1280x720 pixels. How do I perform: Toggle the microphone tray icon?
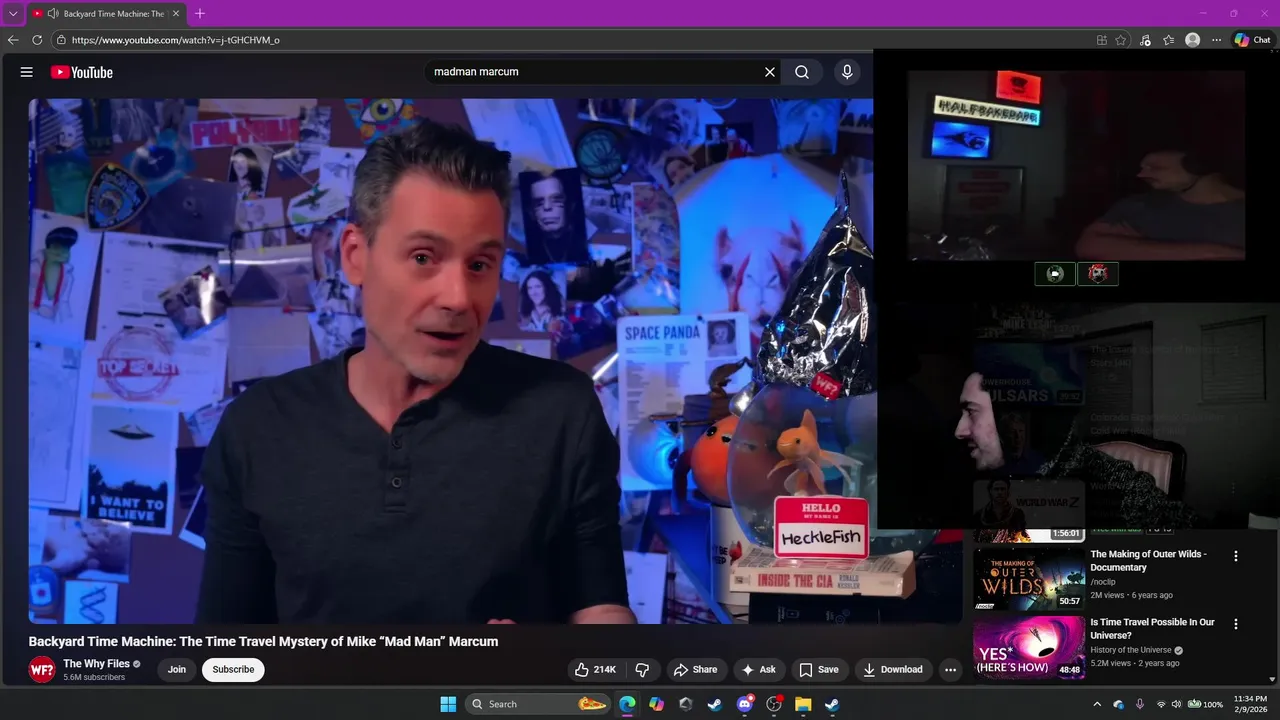[x=1140, y=704]
